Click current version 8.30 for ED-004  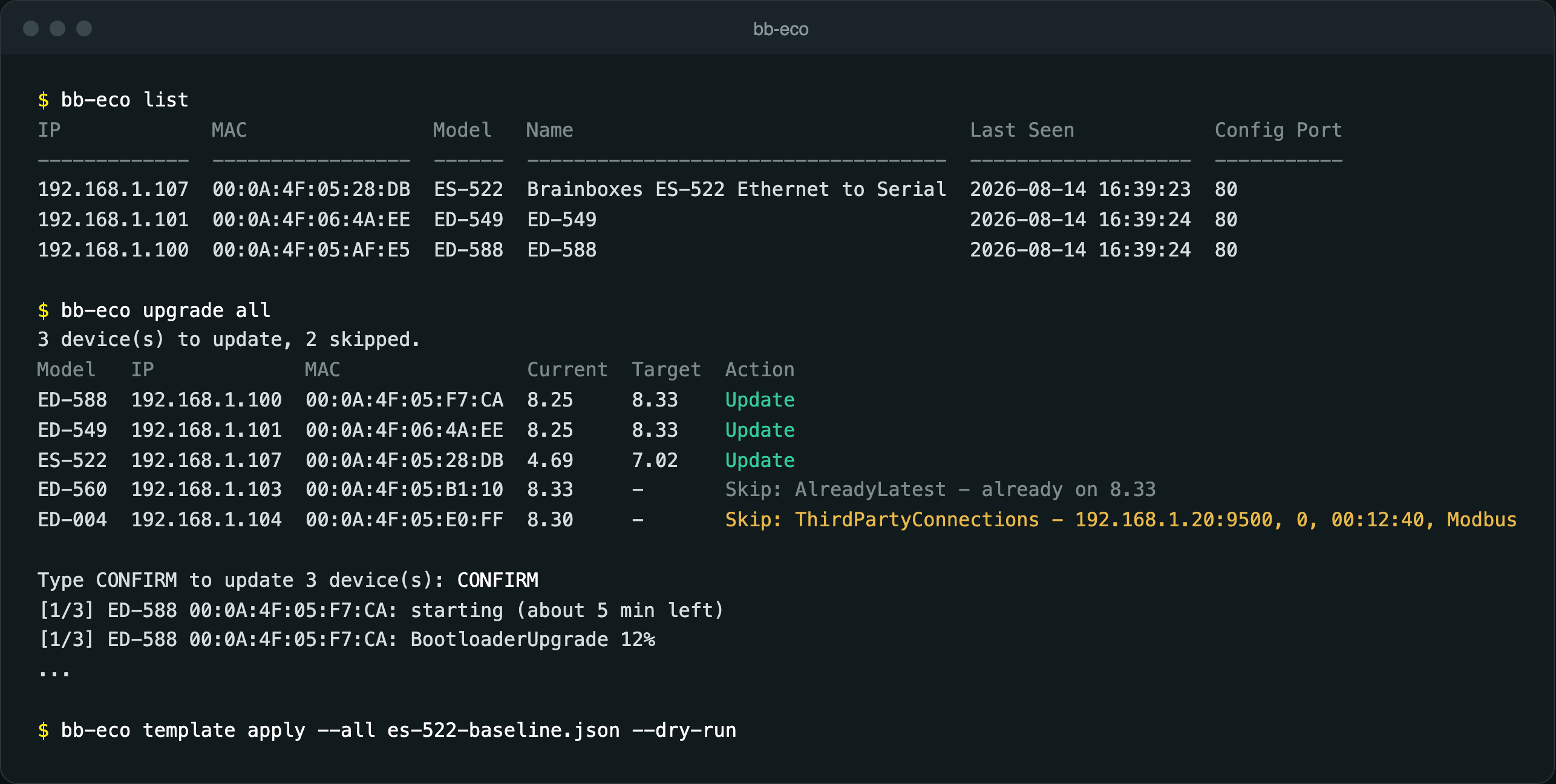pyautogui.click(x=550, y=520)
